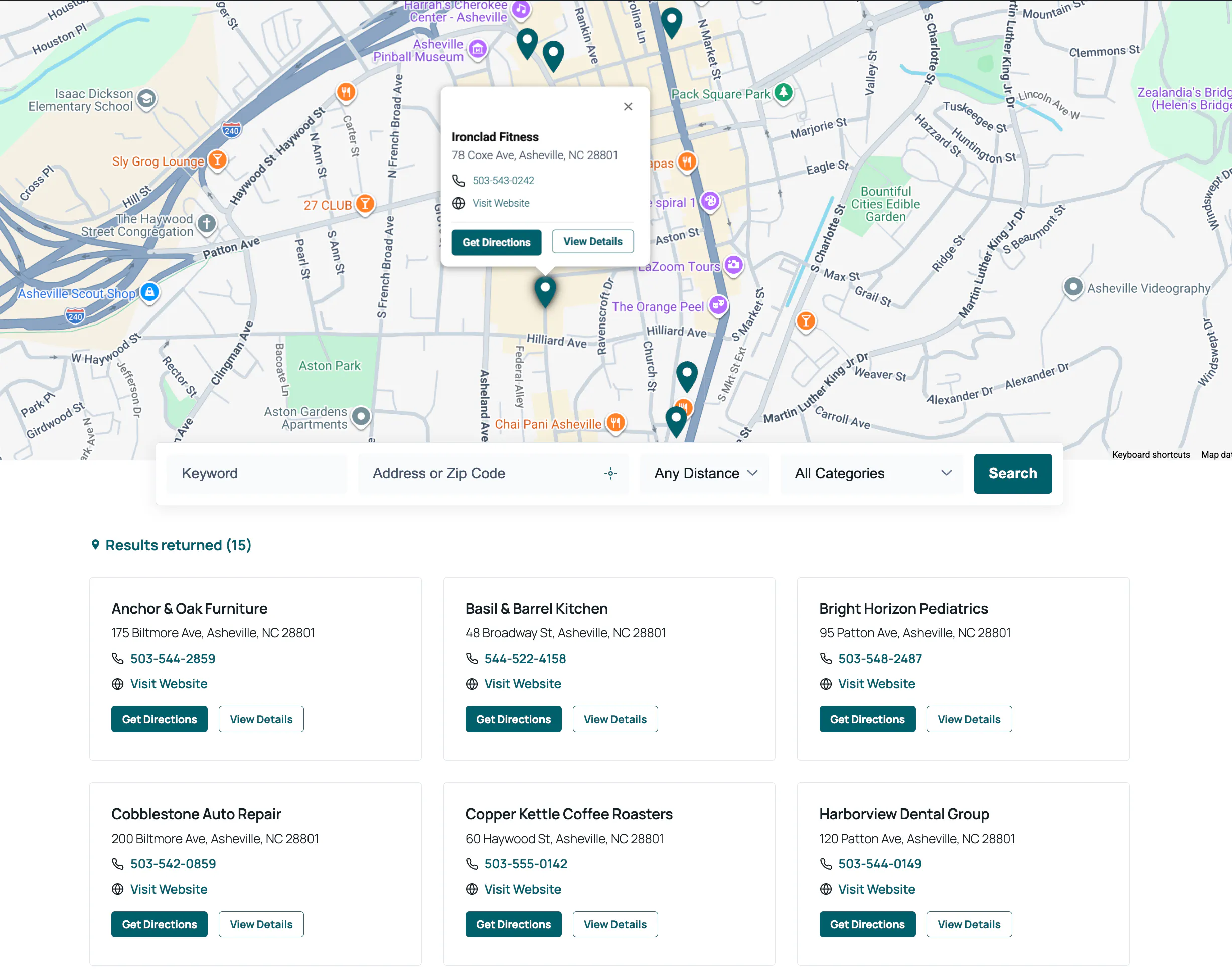Screen dimensions: 1232x972
Task: Call Basil & Barrel Kitchen 544-522-4158
Action: pos(525,659)
